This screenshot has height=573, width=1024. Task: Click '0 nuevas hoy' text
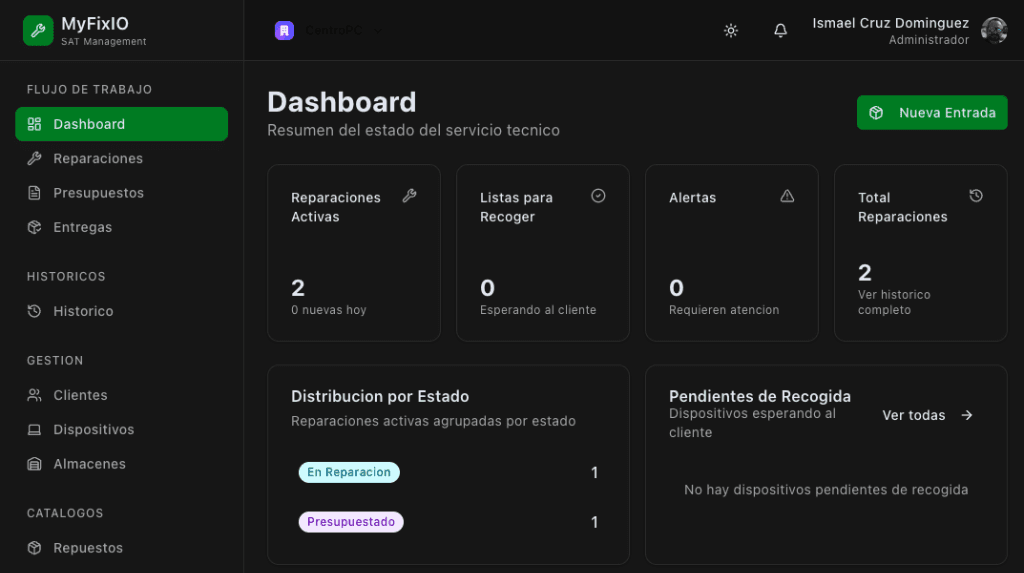[328, 310]
